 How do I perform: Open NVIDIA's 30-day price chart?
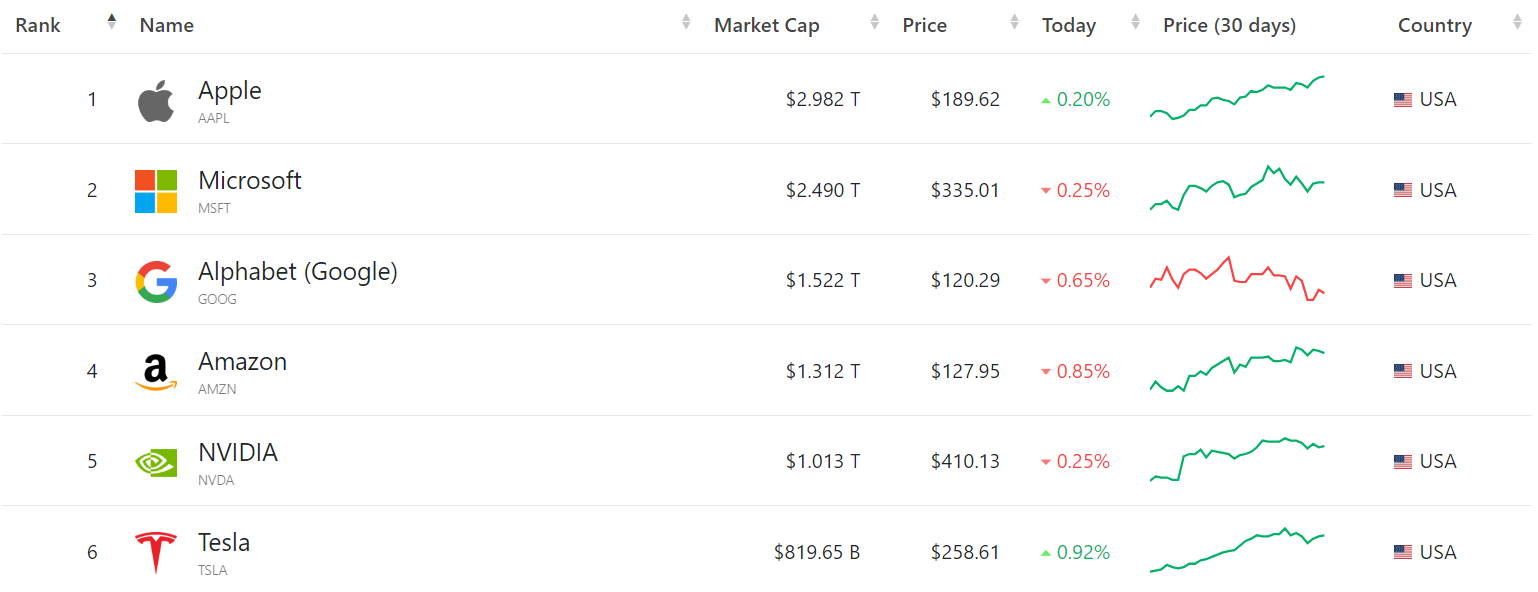(1237, 460)
